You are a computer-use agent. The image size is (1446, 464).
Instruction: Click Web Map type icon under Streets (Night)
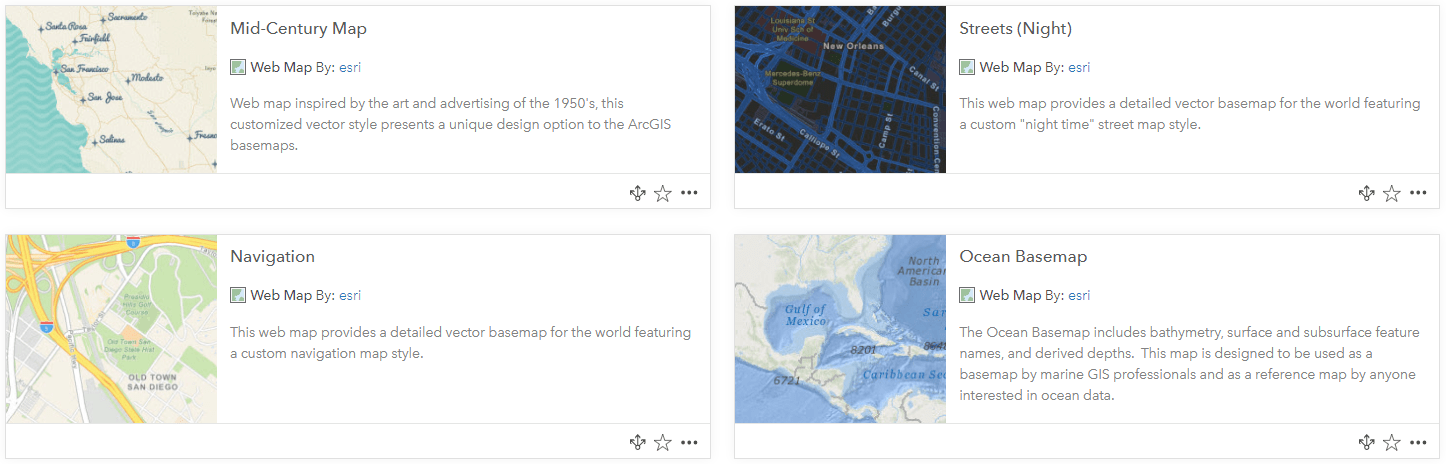(x=967, y=67)
